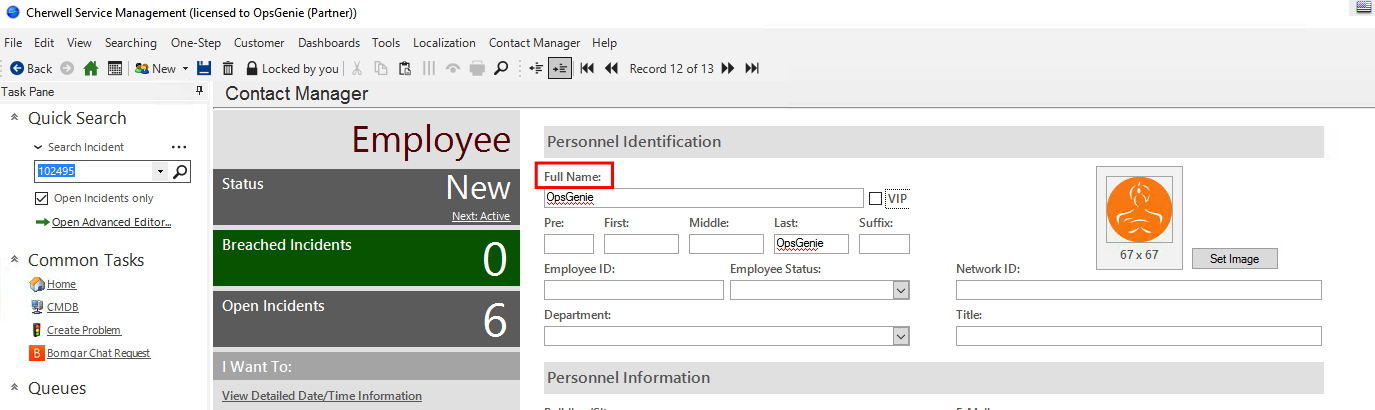Jump to last record icon
Viewport: 1375px width, 410px height.
tap(752, 68)
